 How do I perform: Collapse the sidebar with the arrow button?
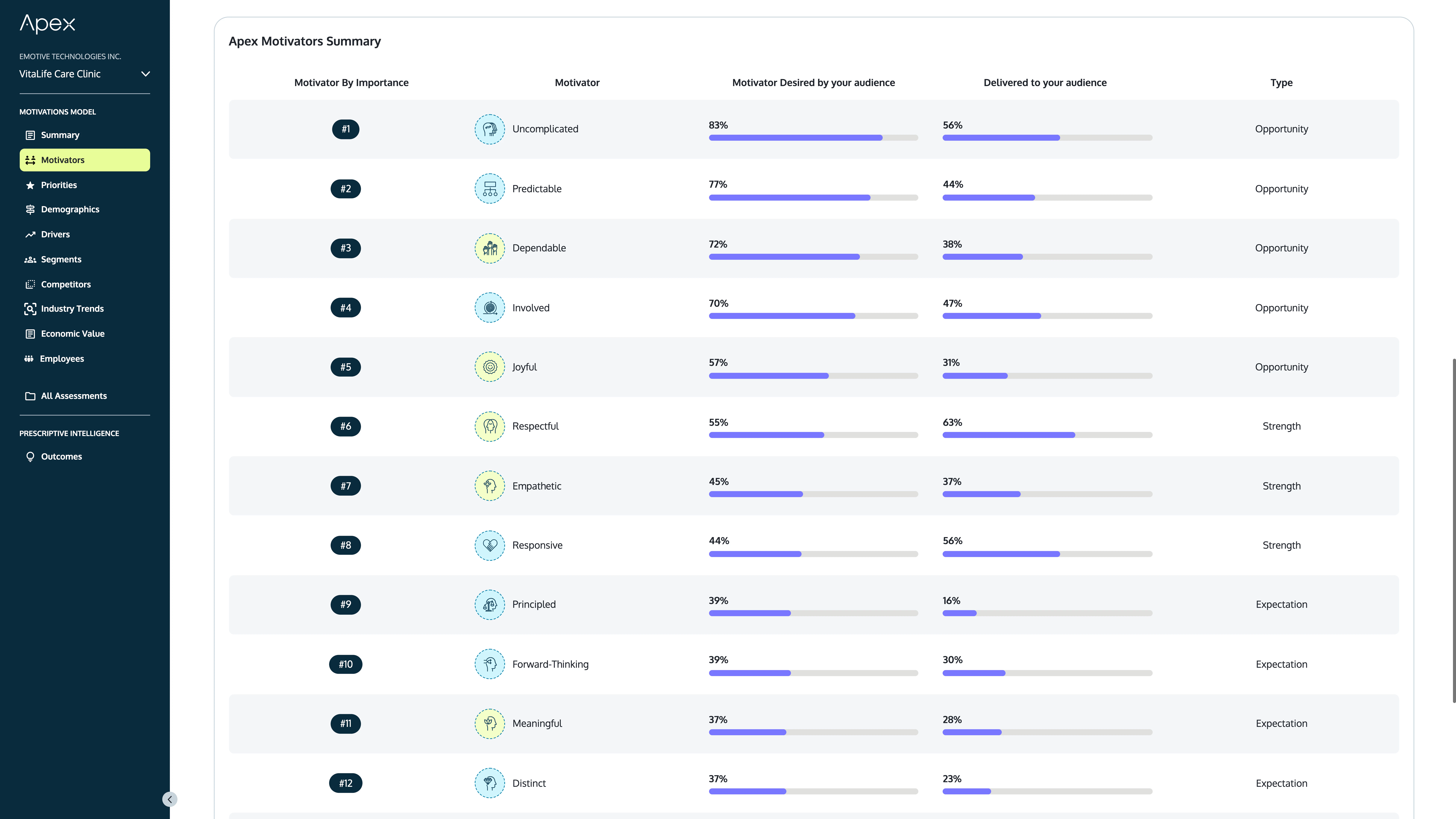coord(169,799)
